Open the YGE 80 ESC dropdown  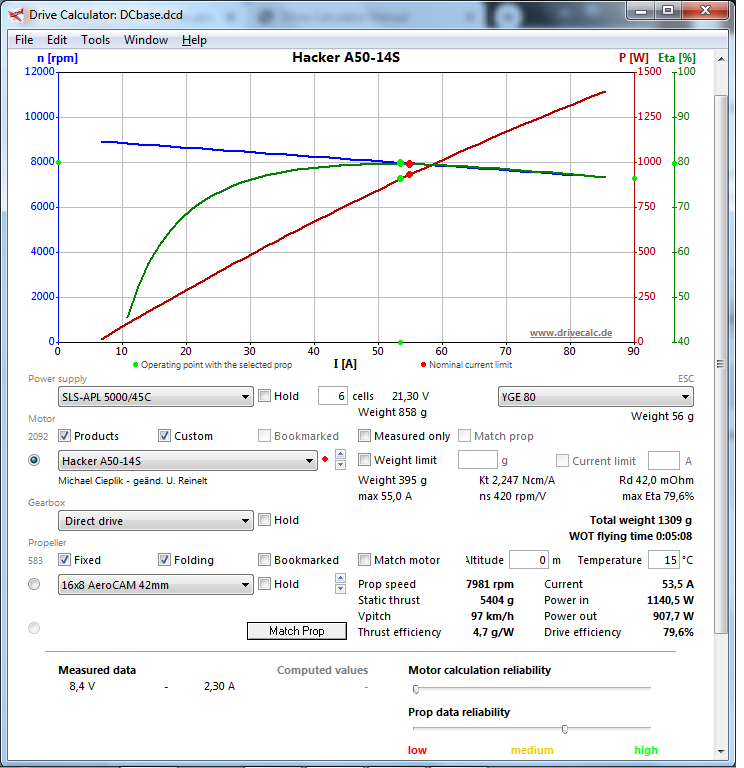tap(595, 396)
